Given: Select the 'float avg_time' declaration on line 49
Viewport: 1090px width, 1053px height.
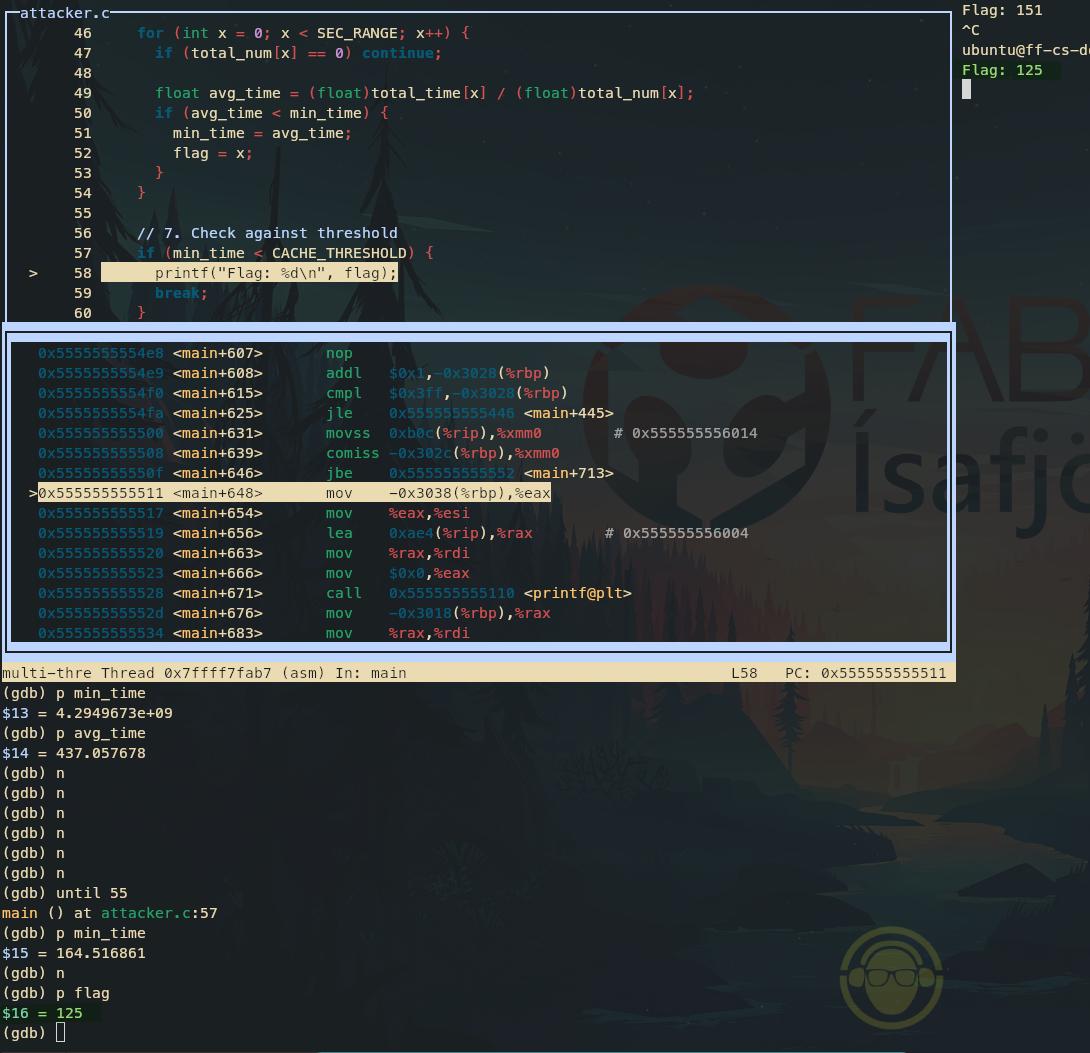Looking at the screenshot, I should point(424,93).
